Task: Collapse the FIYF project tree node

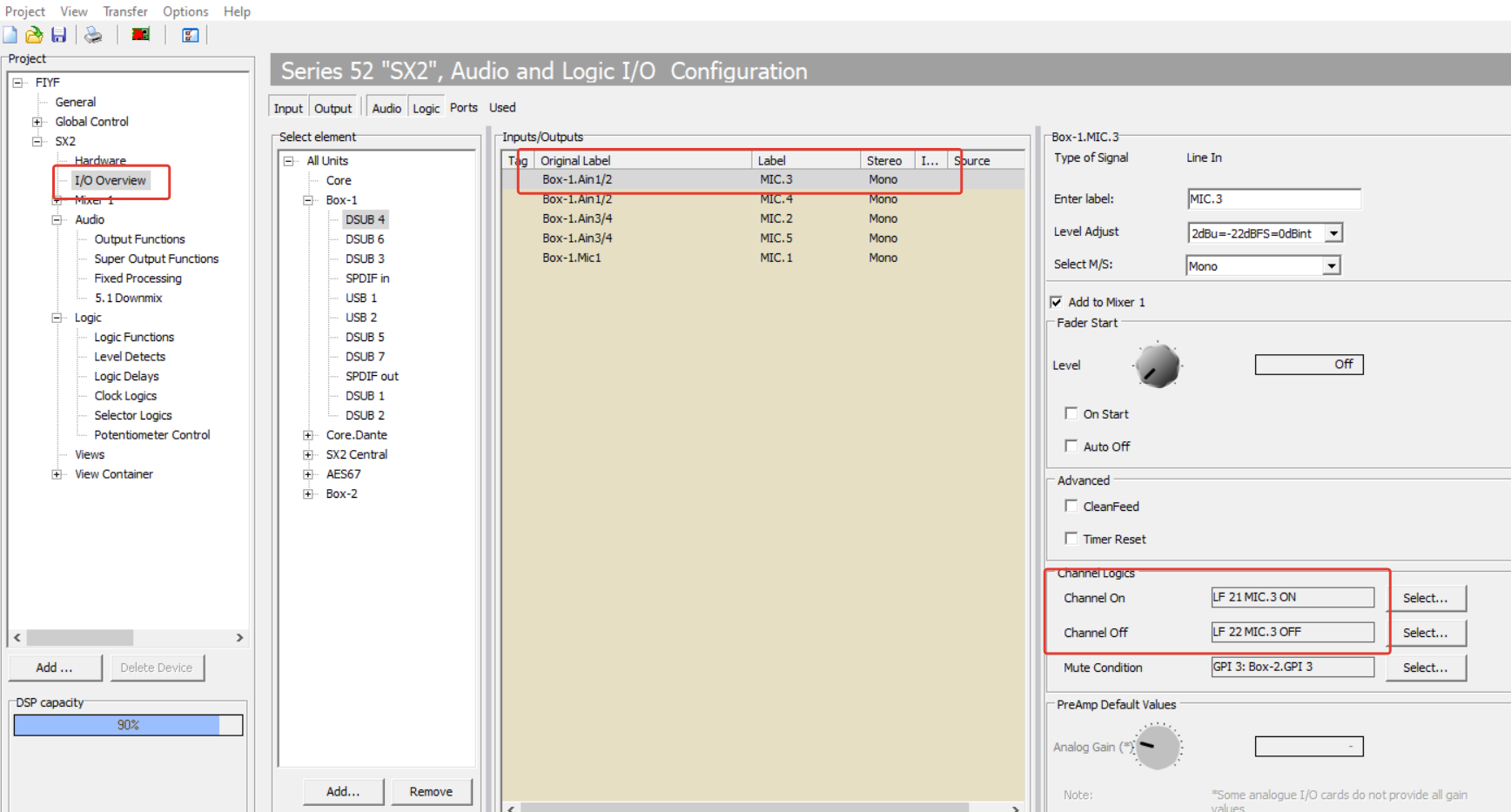Action: [17, 83]
